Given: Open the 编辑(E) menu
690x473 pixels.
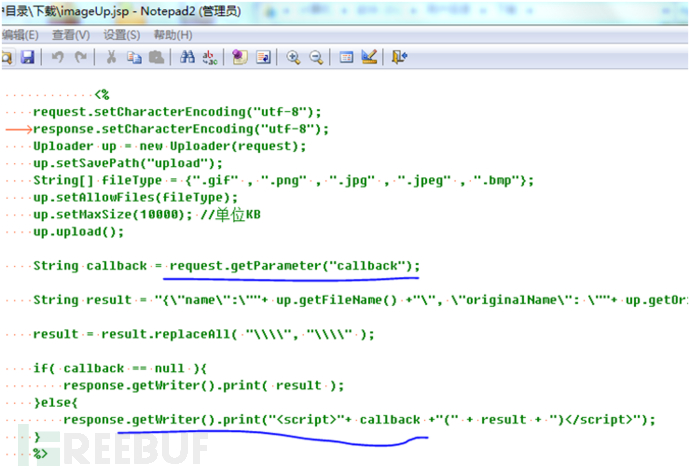Looking at the screenshot, I should [x=20, y=35].
